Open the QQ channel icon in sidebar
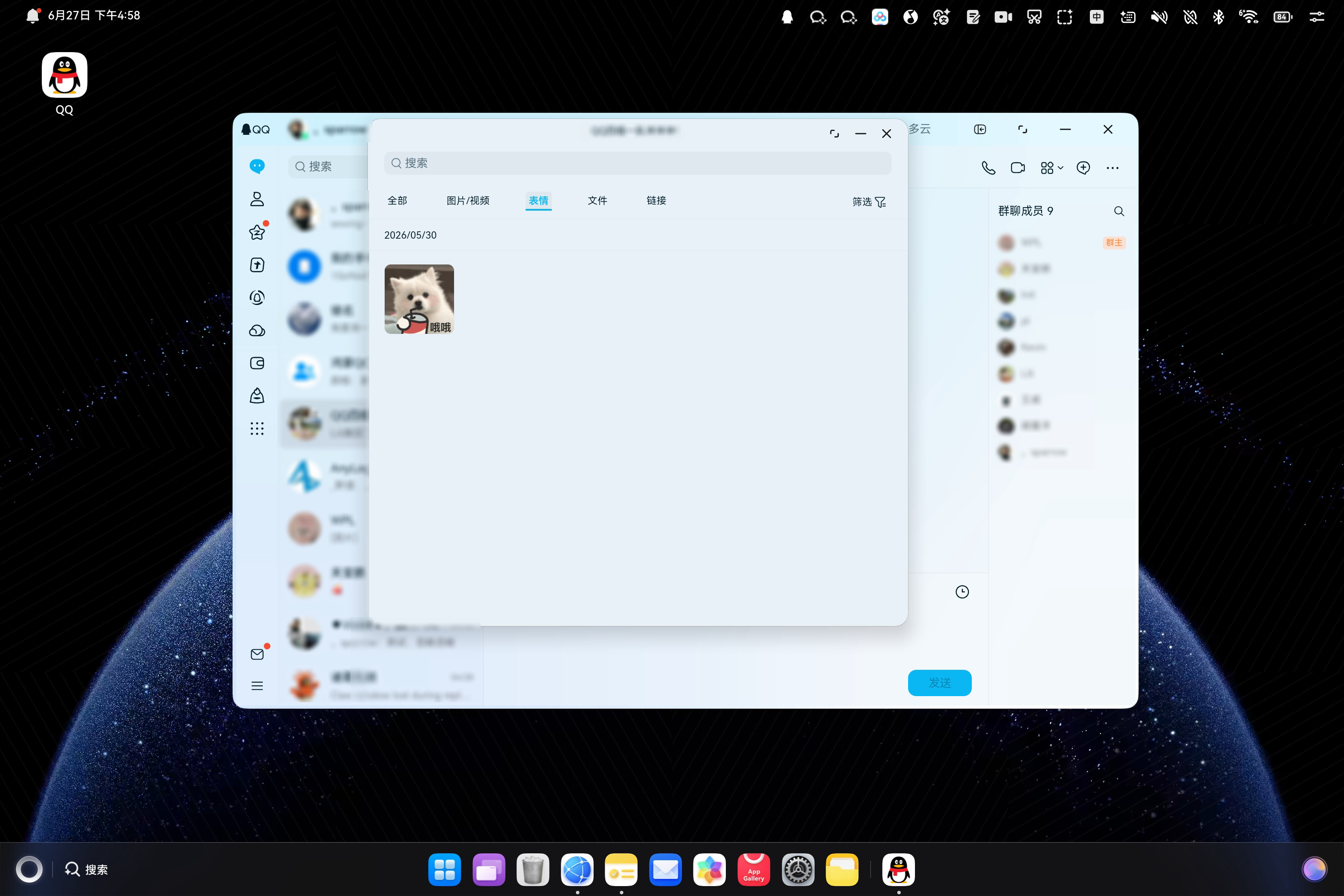This screenshot has width=1344, height=896. point(257,298)
